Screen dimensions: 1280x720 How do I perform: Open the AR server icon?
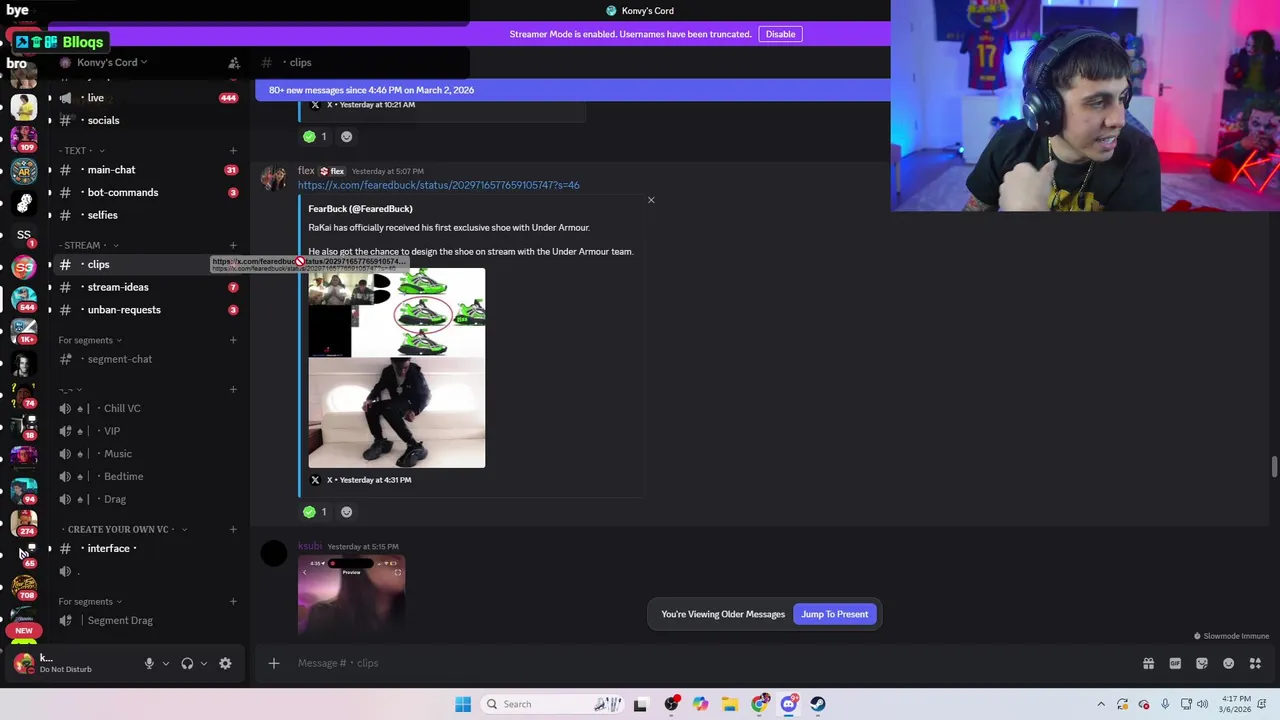pos(24,171)
